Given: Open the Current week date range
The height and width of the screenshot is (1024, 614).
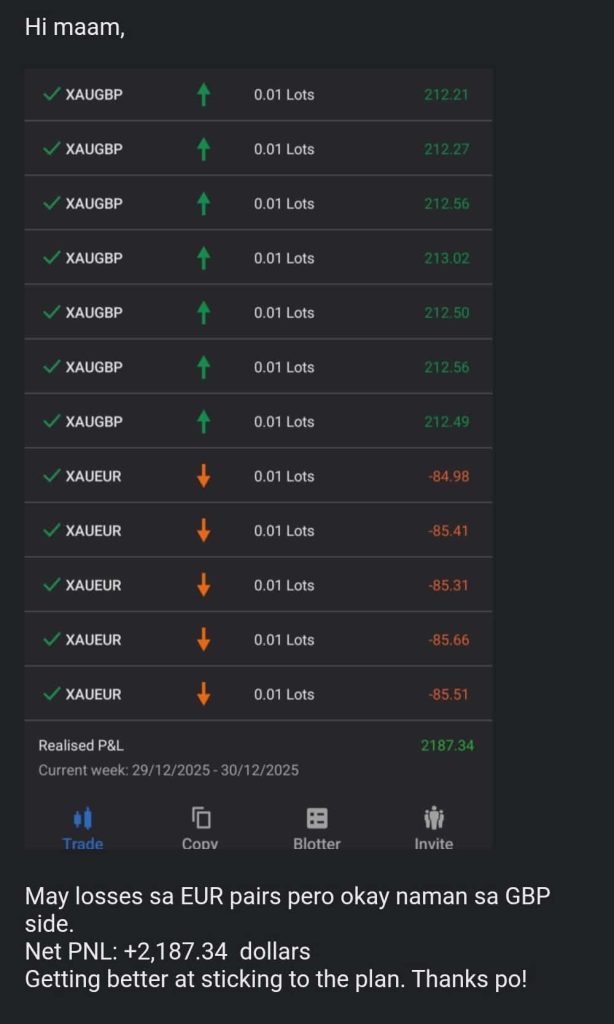Looking at the screenshot, I should pyautogui.click(x=168, y=770).
